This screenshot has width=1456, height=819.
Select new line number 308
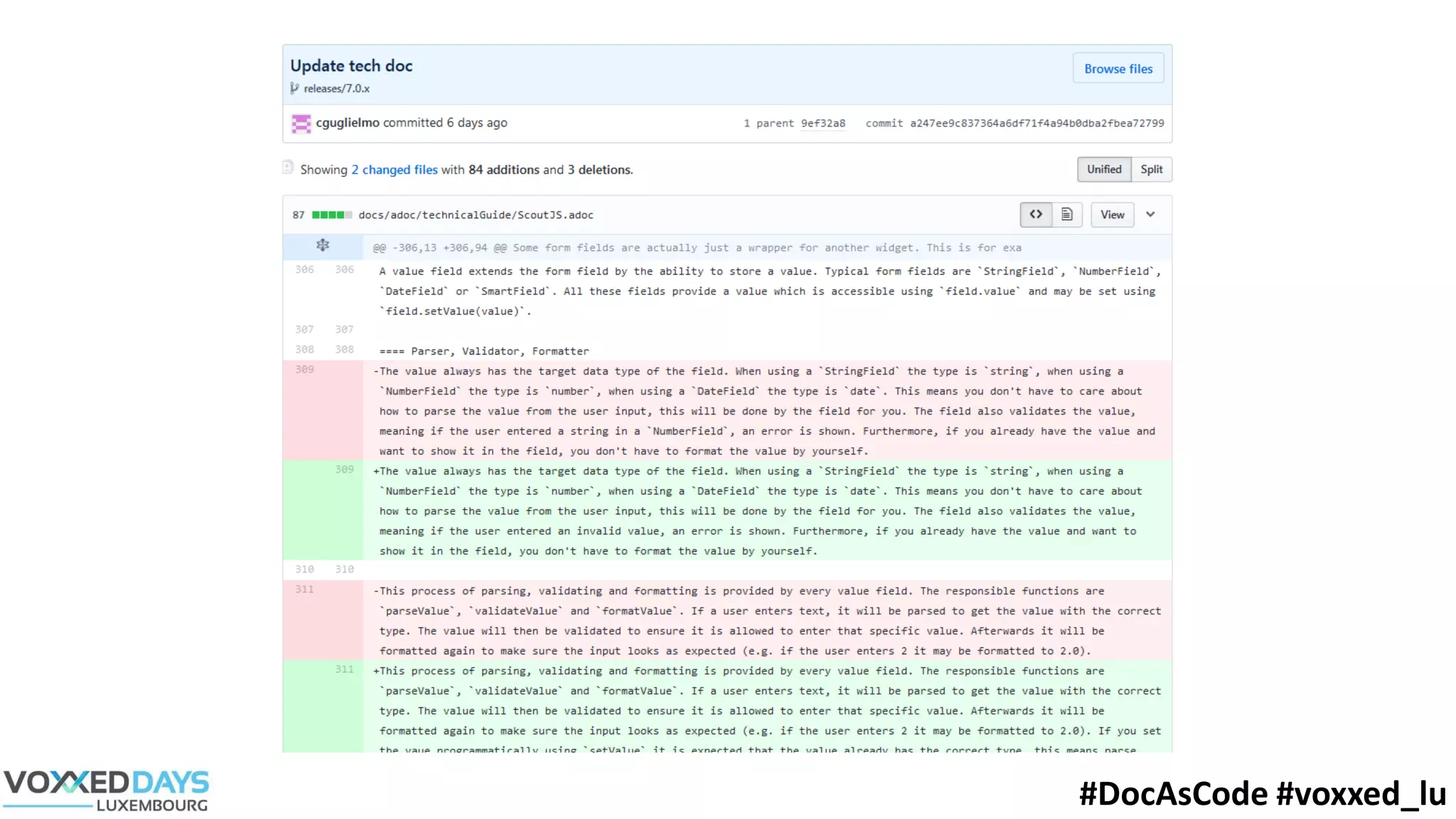pyautogui.click(x=344, y=349)
